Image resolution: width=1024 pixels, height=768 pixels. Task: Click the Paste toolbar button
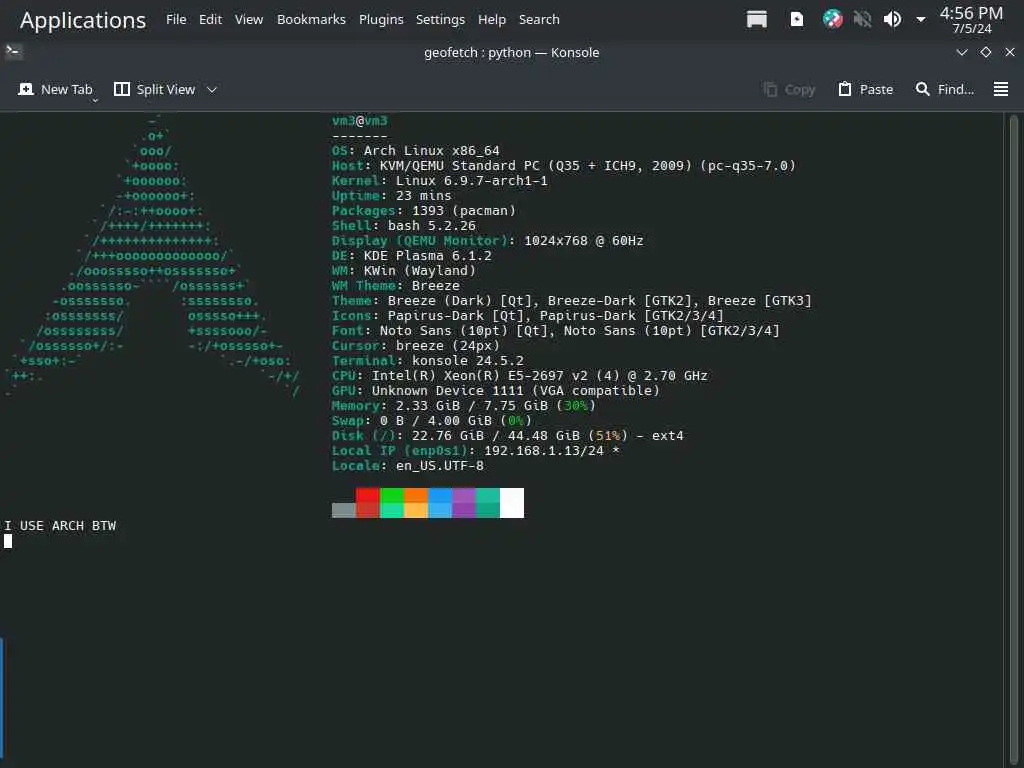pyautogui.click(x=865, y=89)
